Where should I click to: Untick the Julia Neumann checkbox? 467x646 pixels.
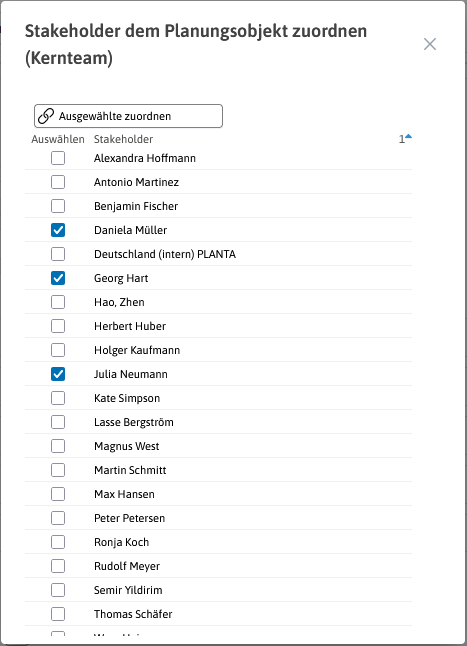(58, 374)
